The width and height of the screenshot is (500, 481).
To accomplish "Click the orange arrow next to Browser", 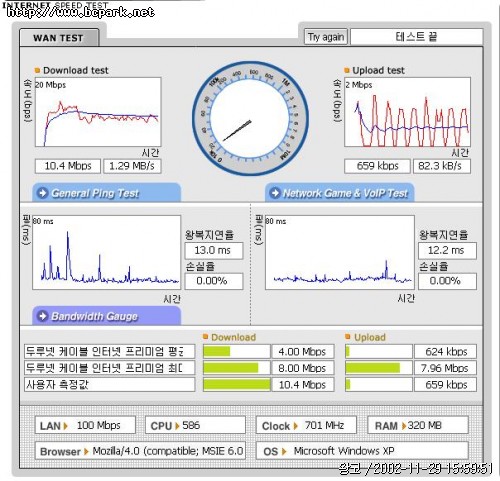I will point(86,452).
